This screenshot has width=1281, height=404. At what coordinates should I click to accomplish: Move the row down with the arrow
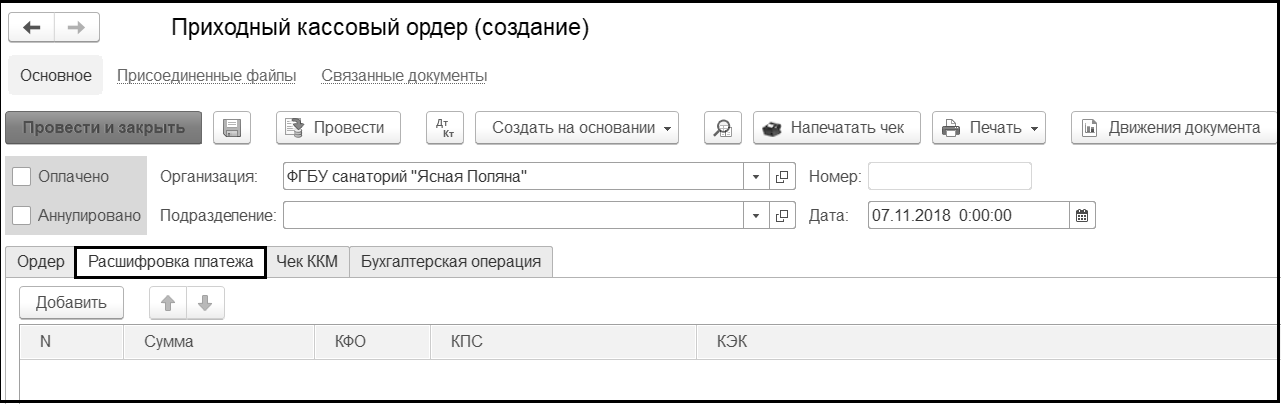204,303
